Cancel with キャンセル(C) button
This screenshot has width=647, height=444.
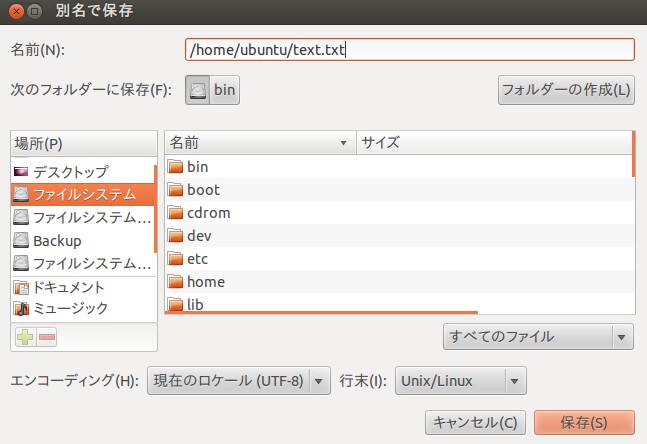tap(475, 423)
